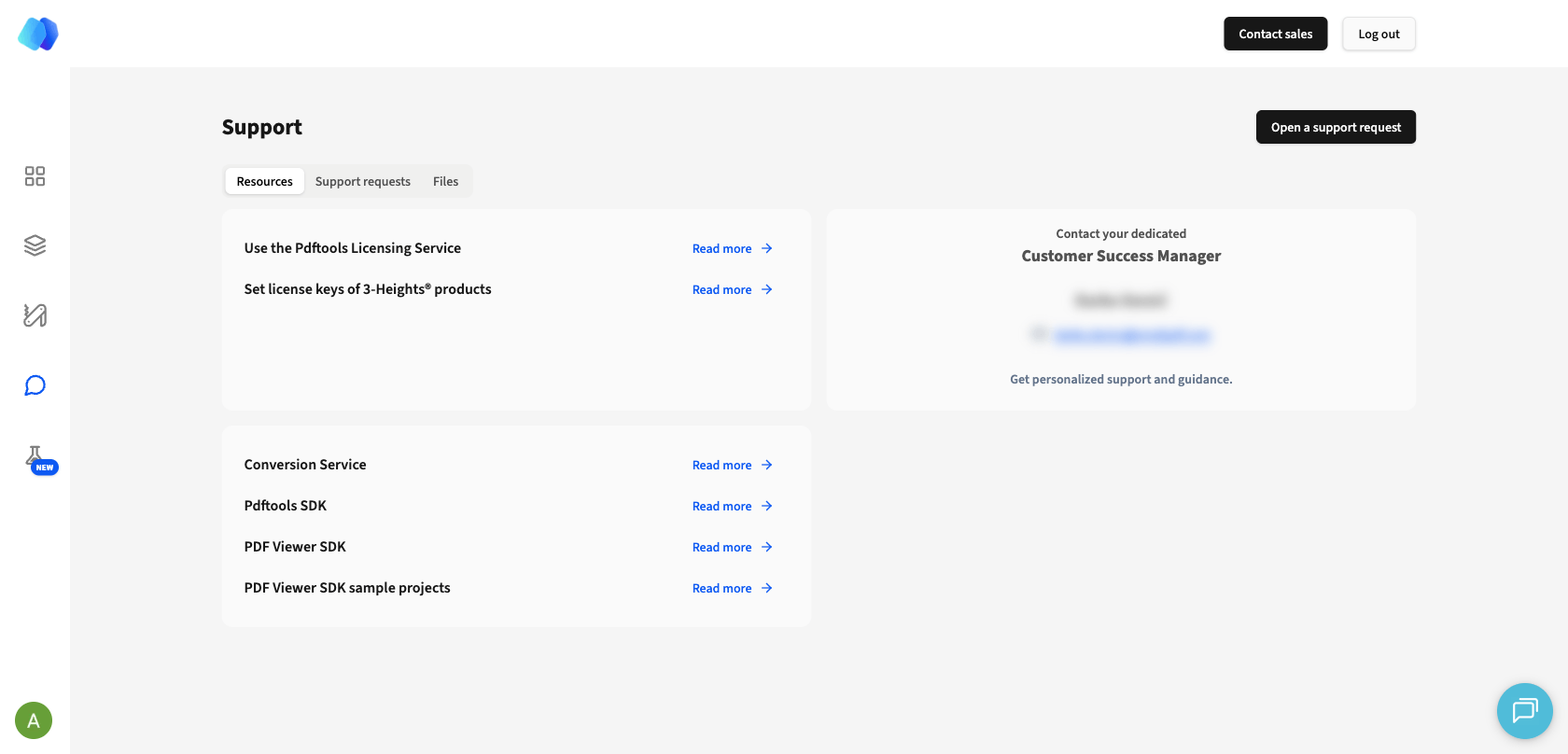1568x754 pixels.
Task: Click arrow next to 3-Heights license keys
Action: [x=767, y=289]
